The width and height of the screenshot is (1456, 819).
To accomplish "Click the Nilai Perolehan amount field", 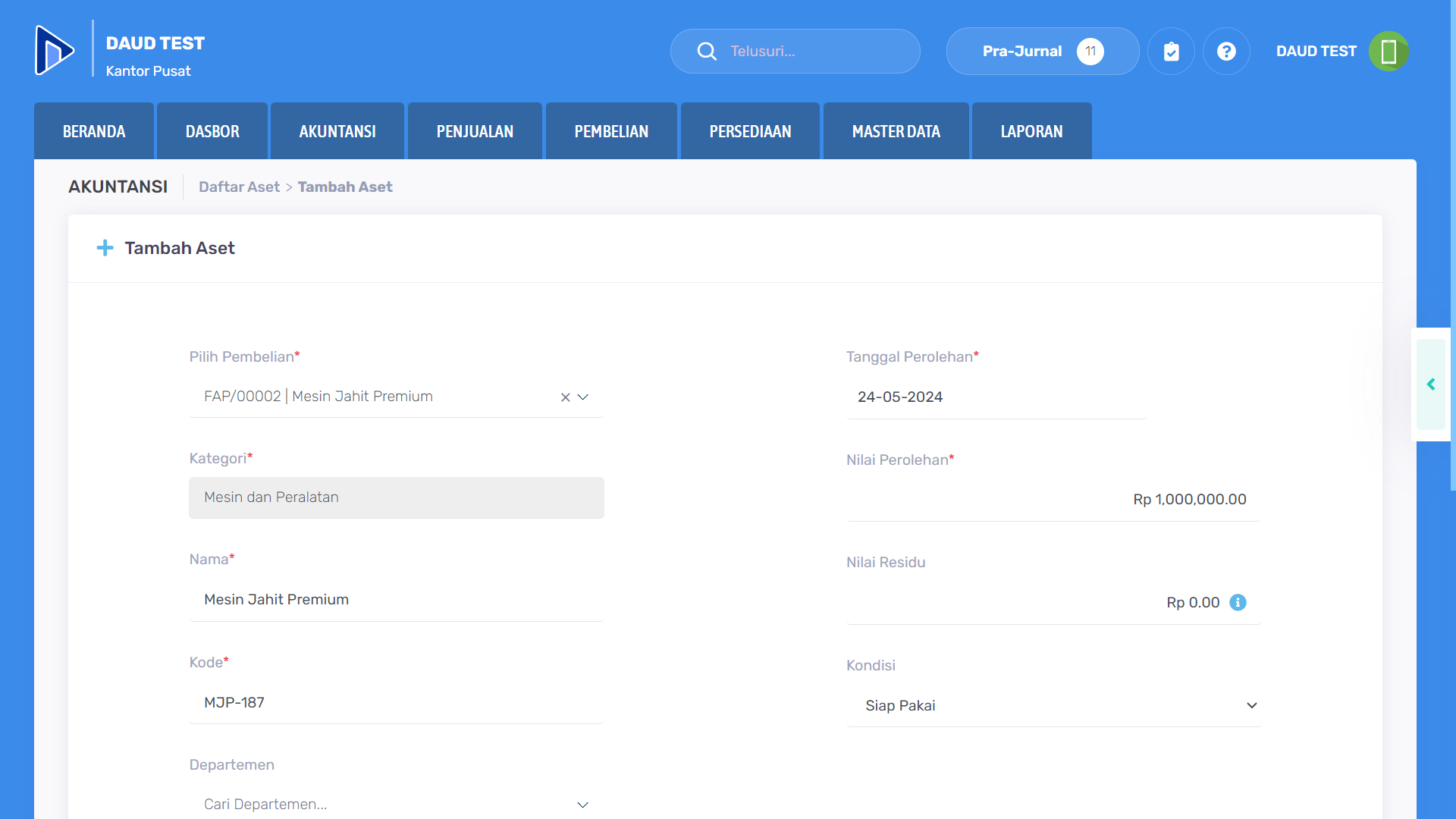I will (1053, 499).
